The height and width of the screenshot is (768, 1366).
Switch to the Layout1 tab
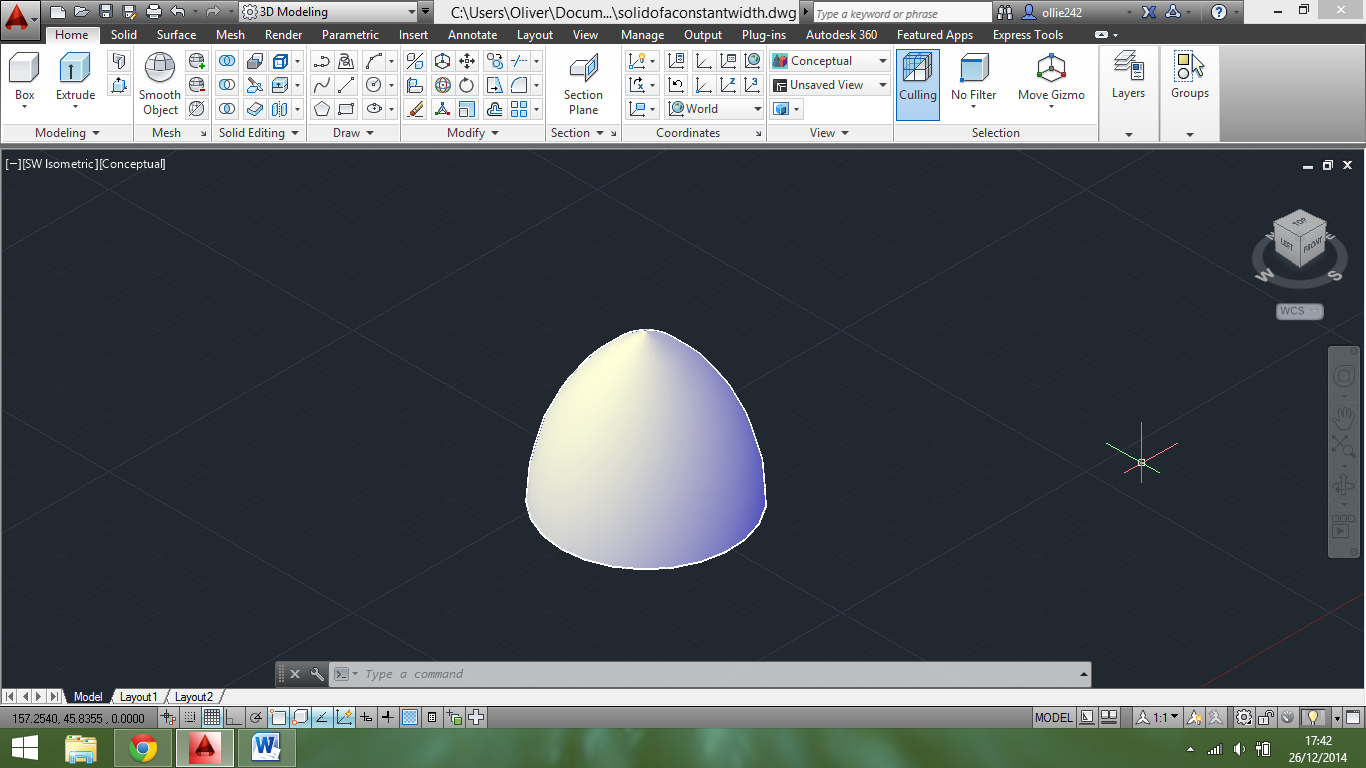pyautogui.click(x=138, y=697)
